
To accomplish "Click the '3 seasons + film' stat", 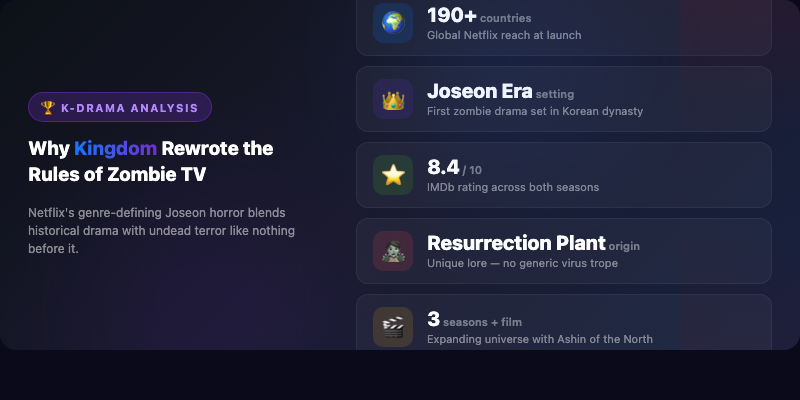I will 474,320.
